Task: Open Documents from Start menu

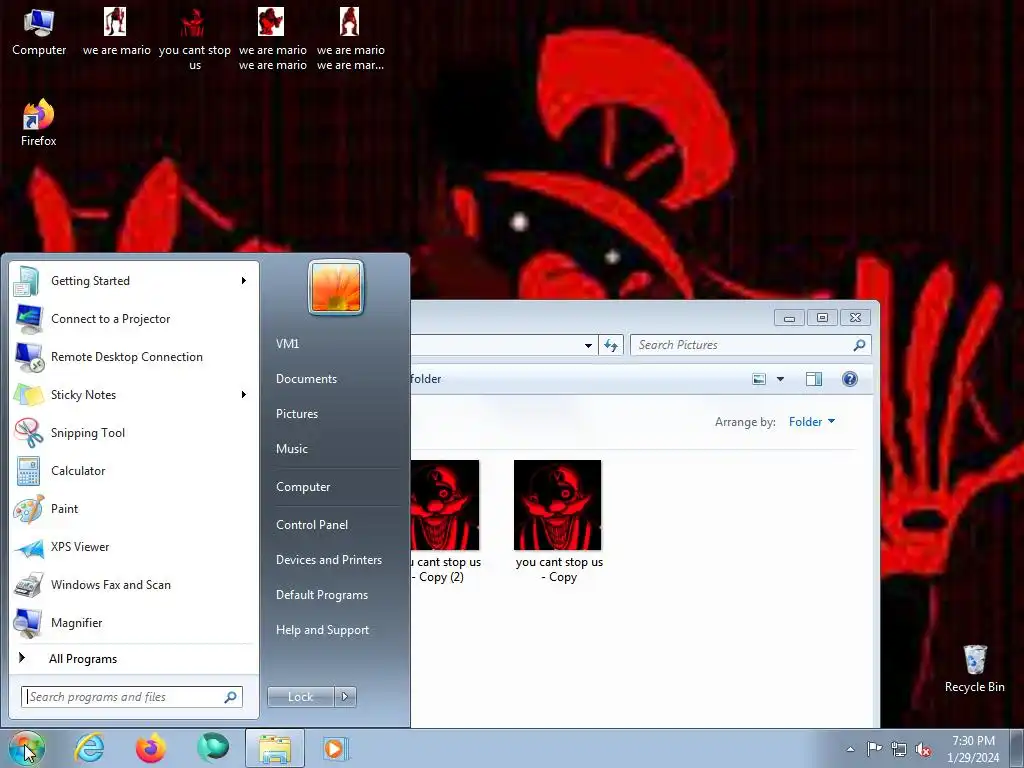Action: [x=306, y=379]
